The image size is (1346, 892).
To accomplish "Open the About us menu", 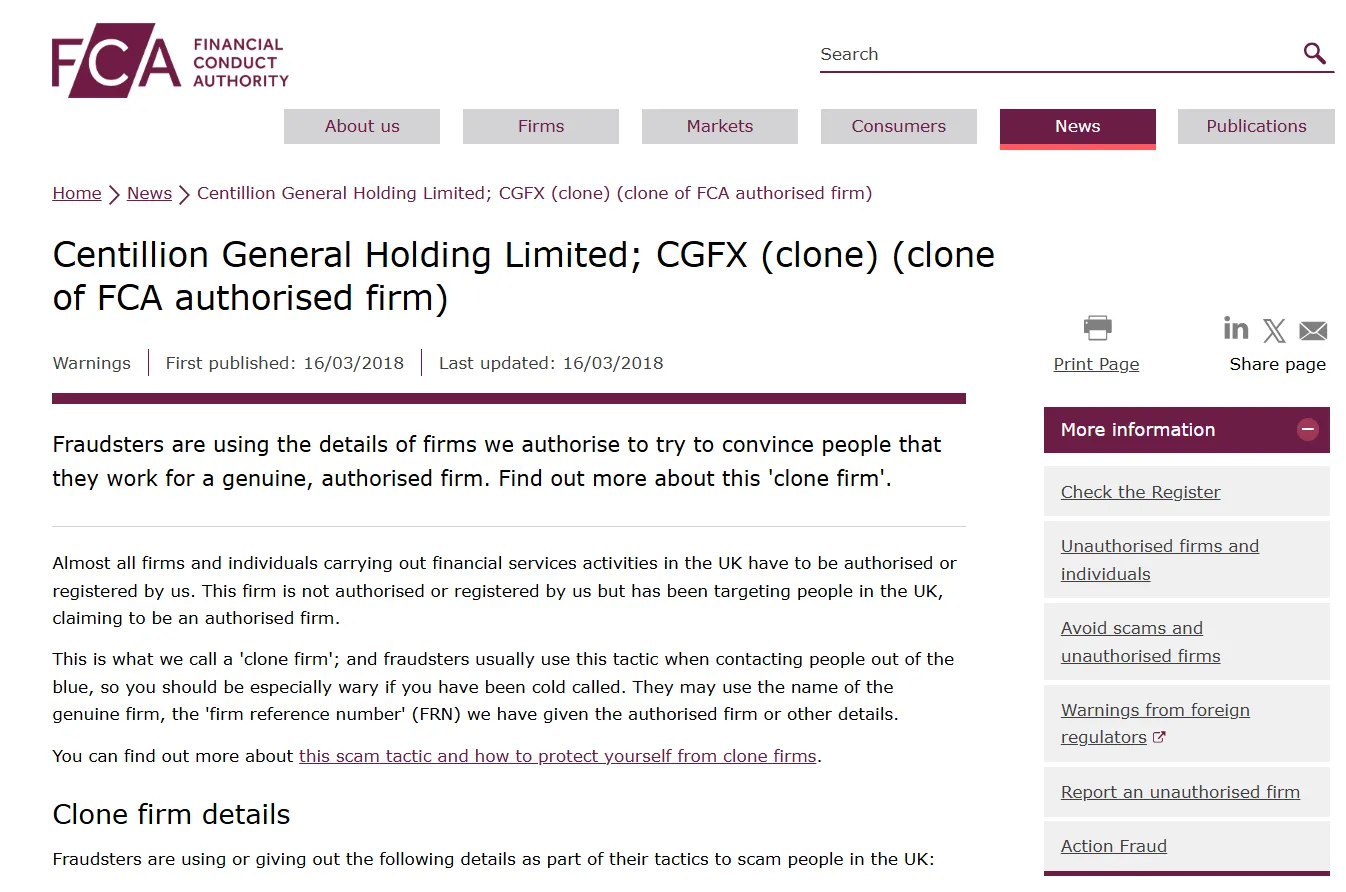I will (x=362, y=126).
